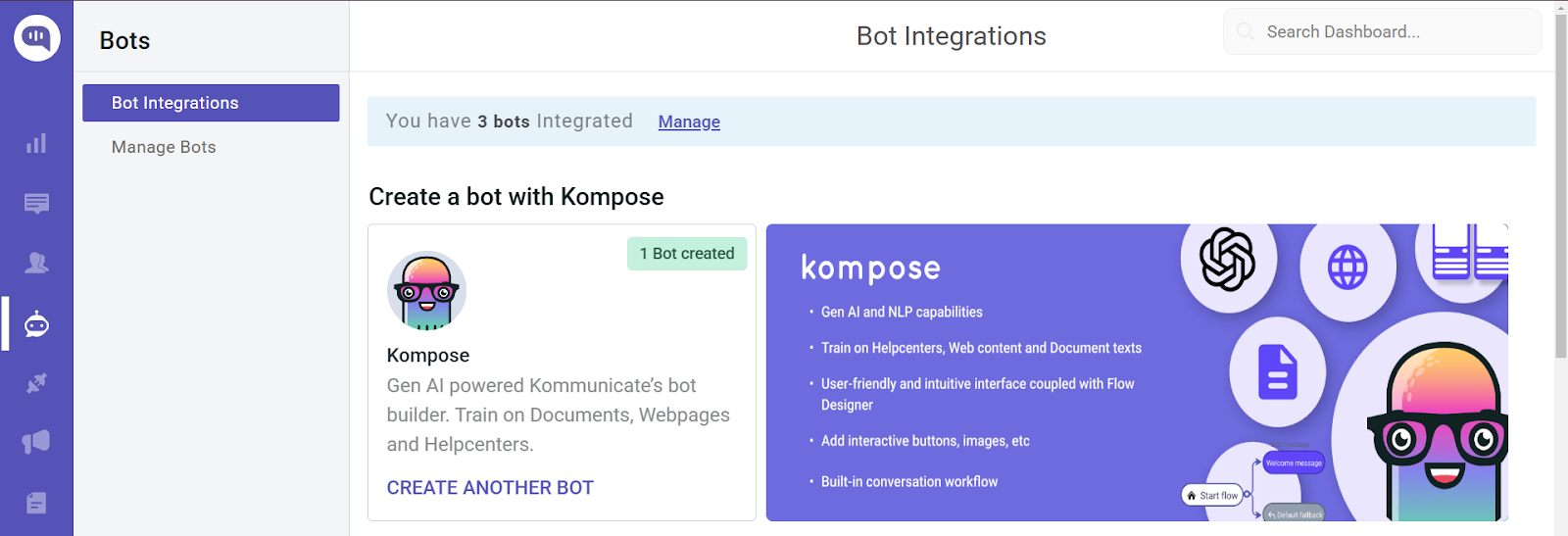
Task: Click the OpenAI logo in banner
Action: [1228, 260]
